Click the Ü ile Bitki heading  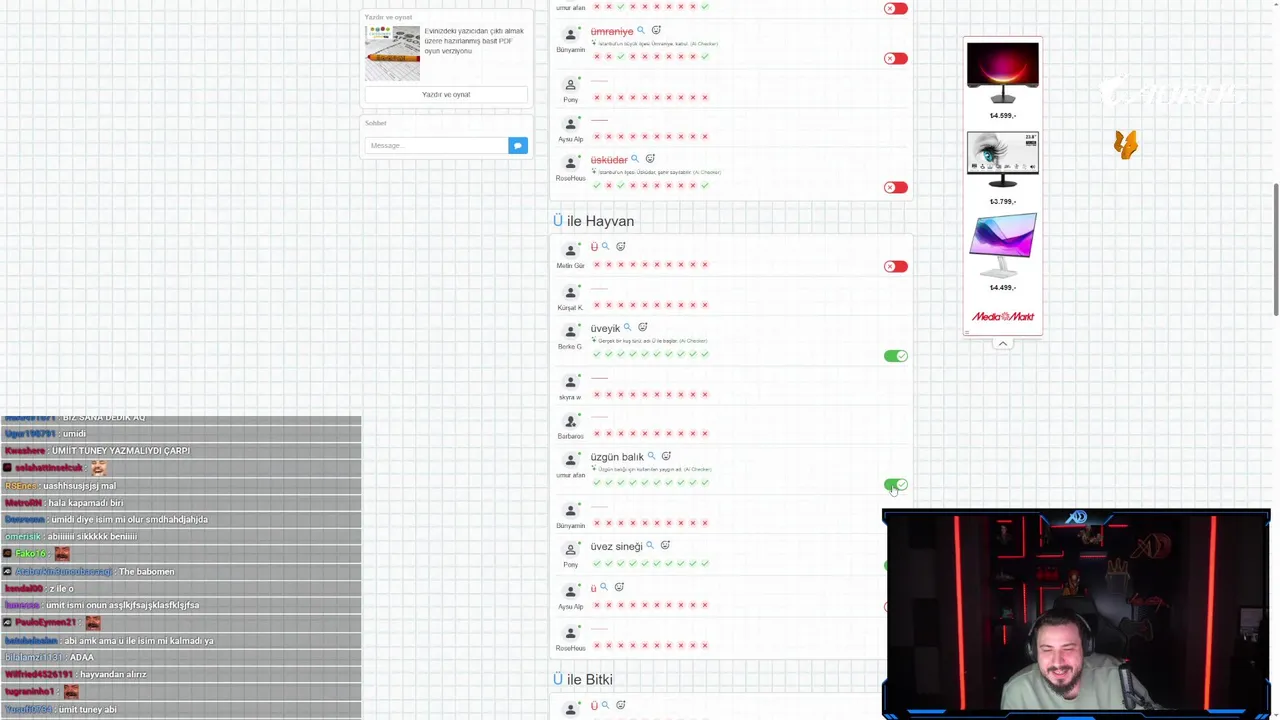tap(582, 679)
